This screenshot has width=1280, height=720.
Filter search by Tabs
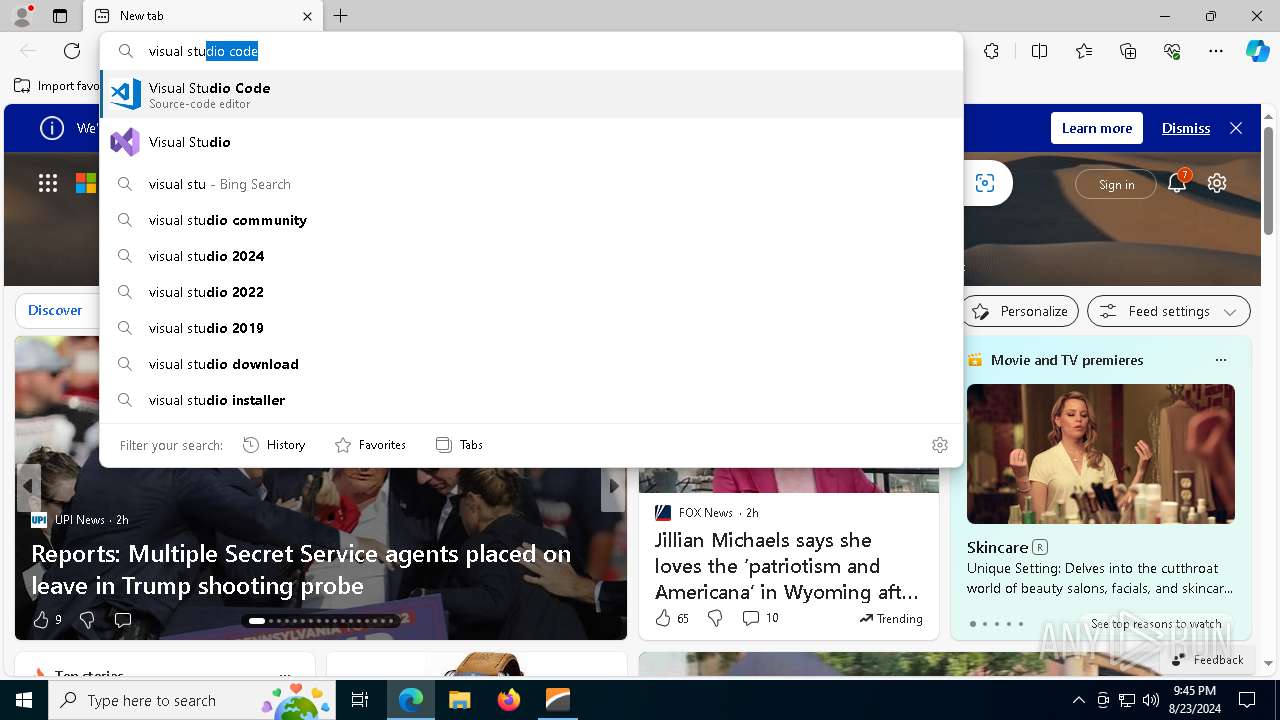point(459,445)
